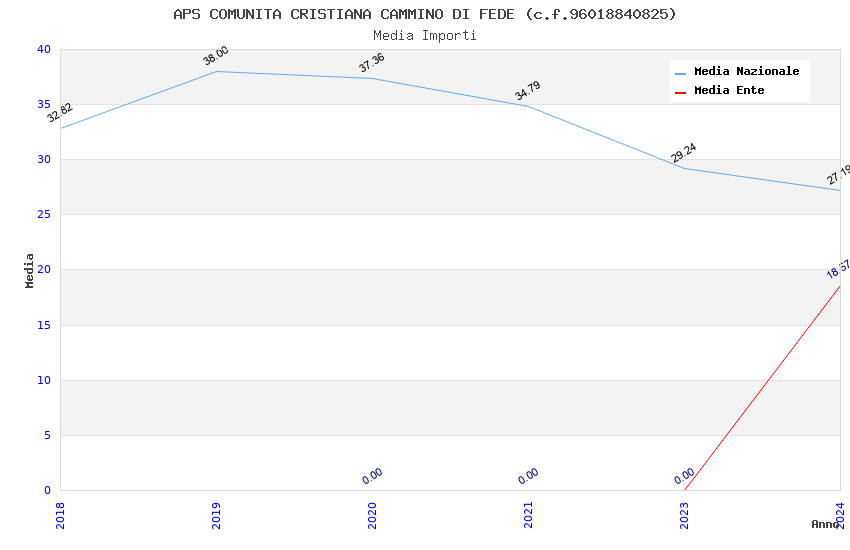
Task: Click the 0.00 label above 2021
Action: (528, 476)
